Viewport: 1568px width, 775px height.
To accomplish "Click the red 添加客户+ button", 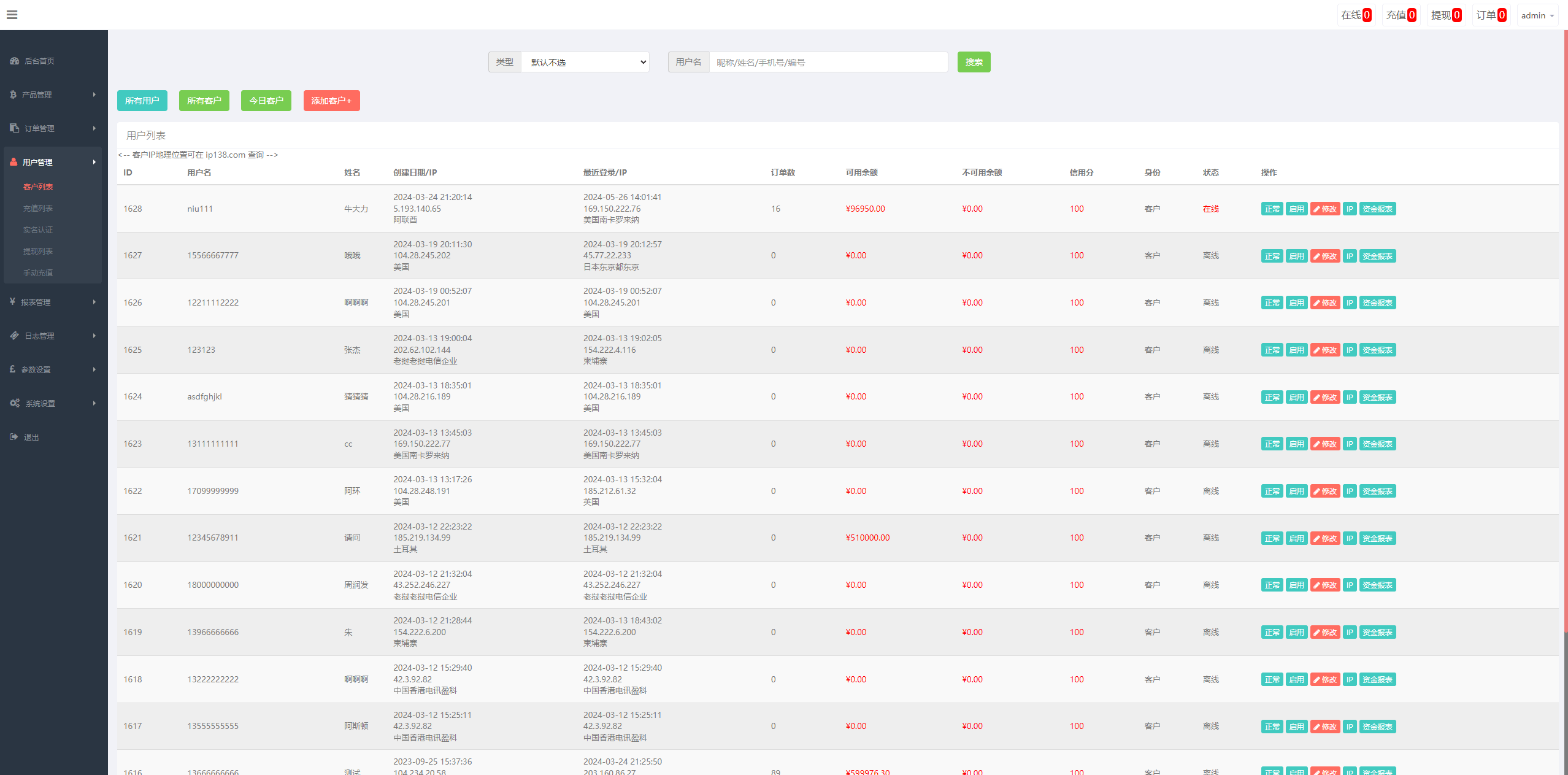I will point(331,101).
